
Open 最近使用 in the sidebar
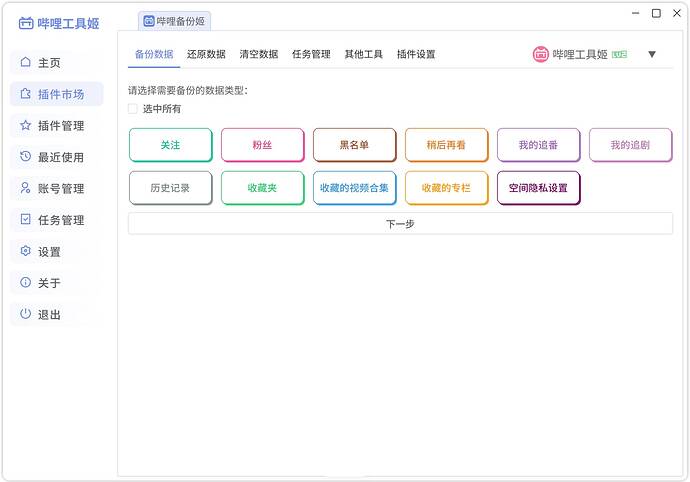(x=56, y=157)
